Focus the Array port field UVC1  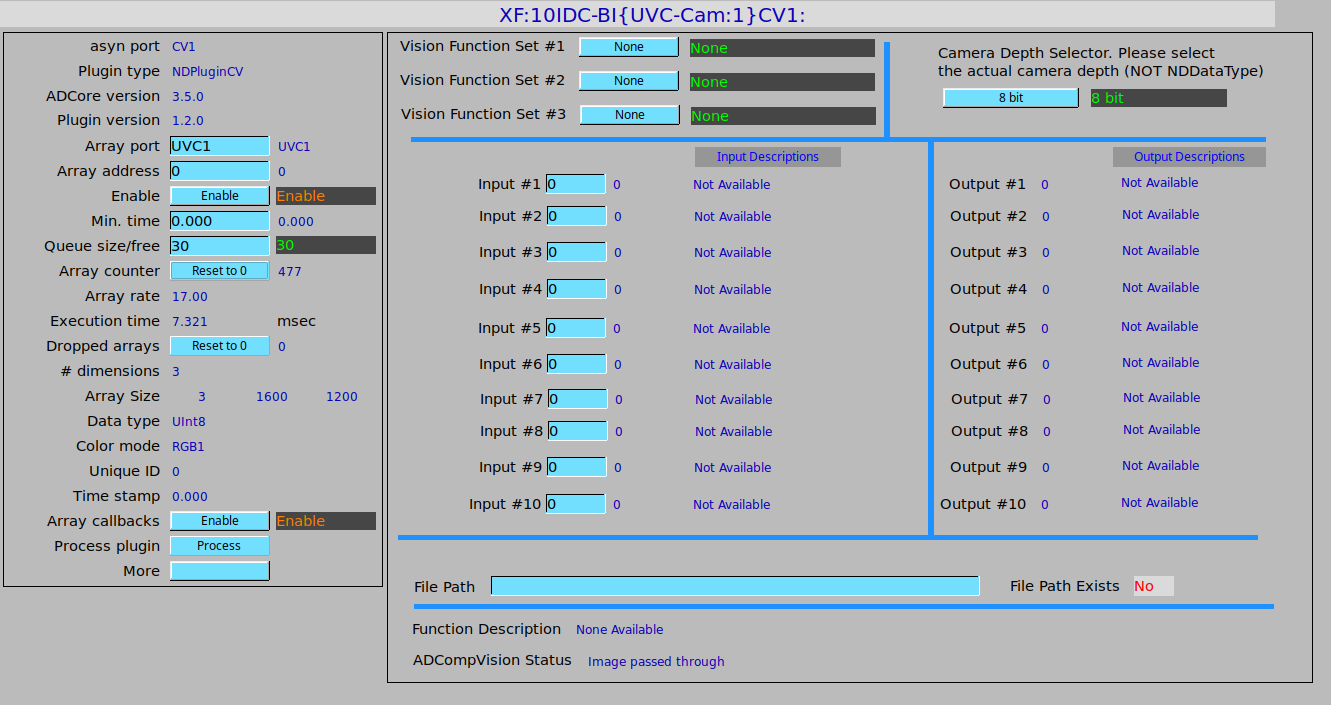220,146
